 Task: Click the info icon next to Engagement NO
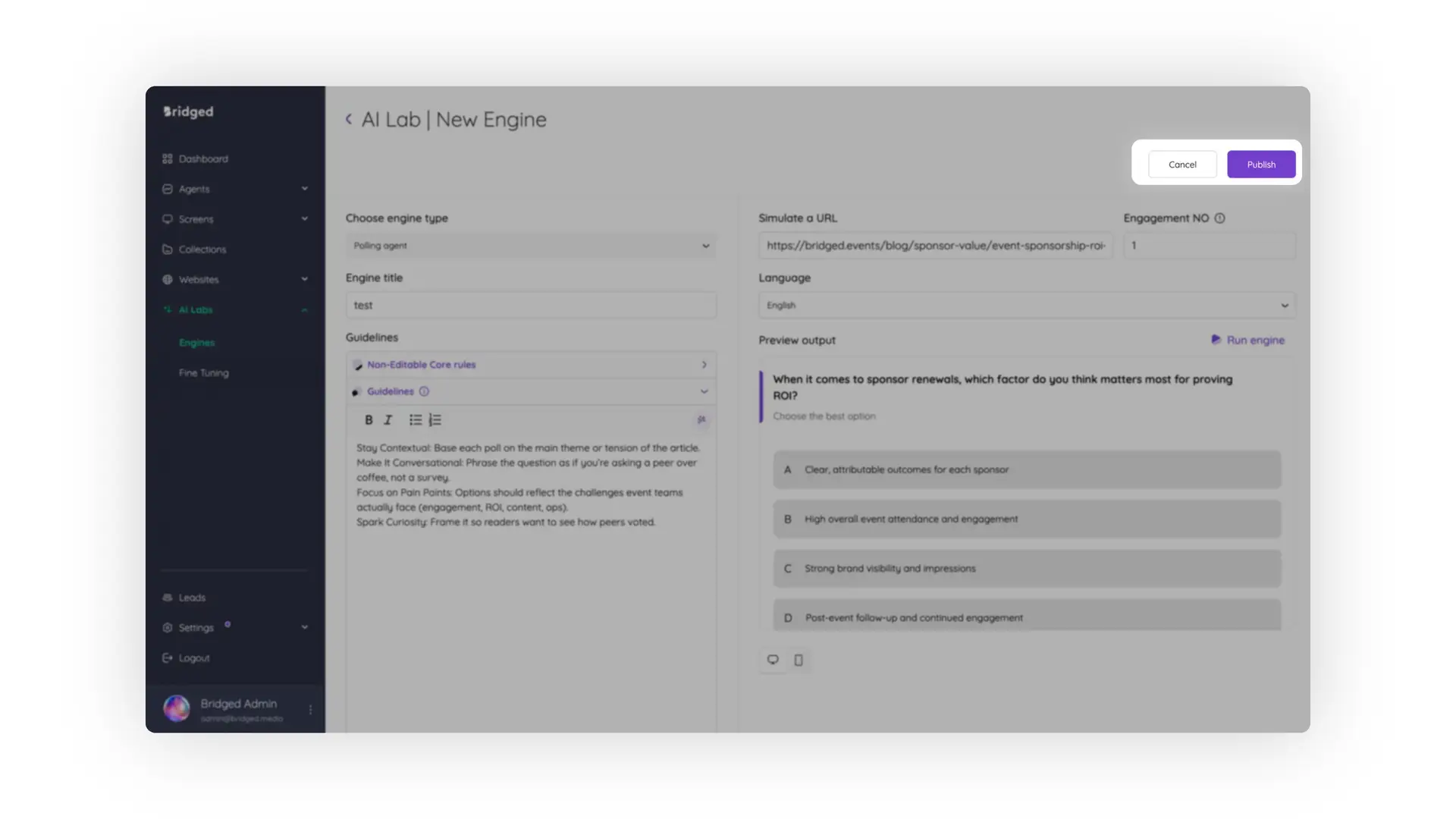click(x=1219, y=218)
